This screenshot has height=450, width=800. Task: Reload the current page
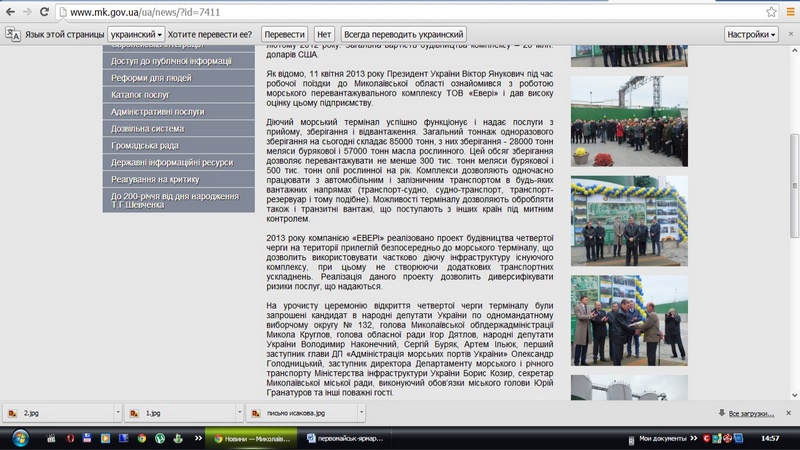point(45,12)
